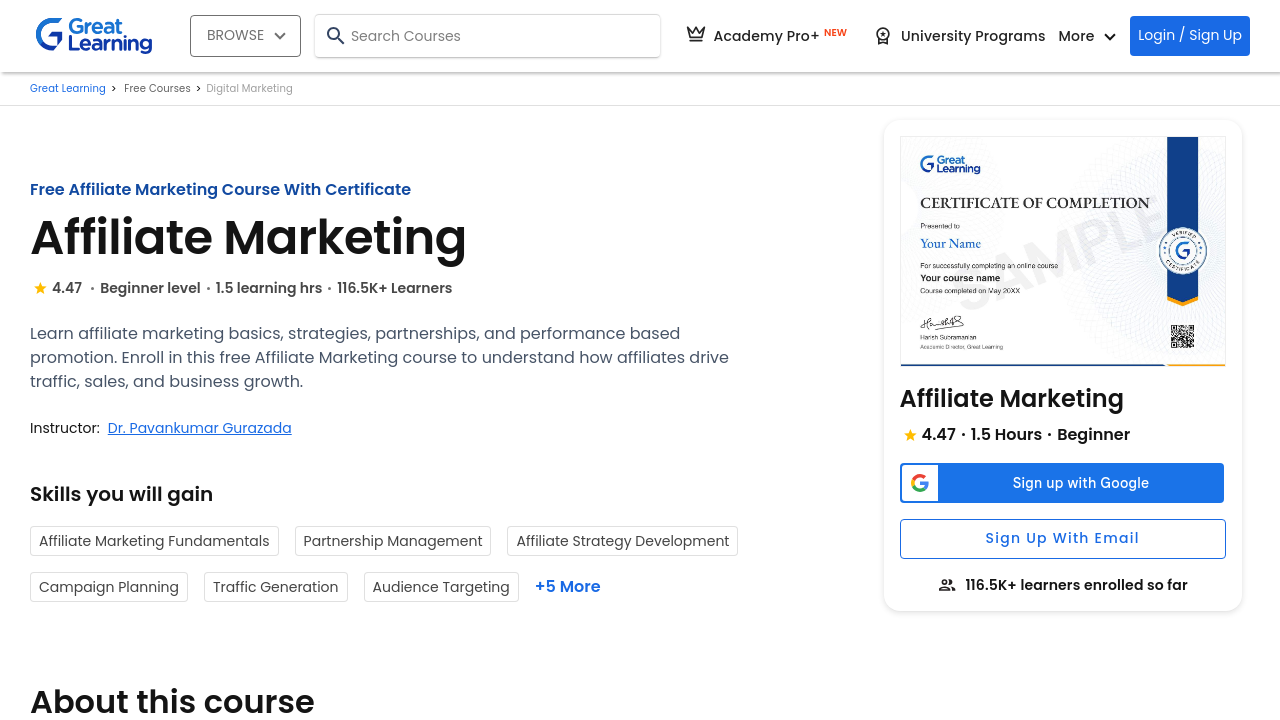Click the Login / Sign Up button
Viewport: 1280px width, 720px height.
click(1190, 36)
